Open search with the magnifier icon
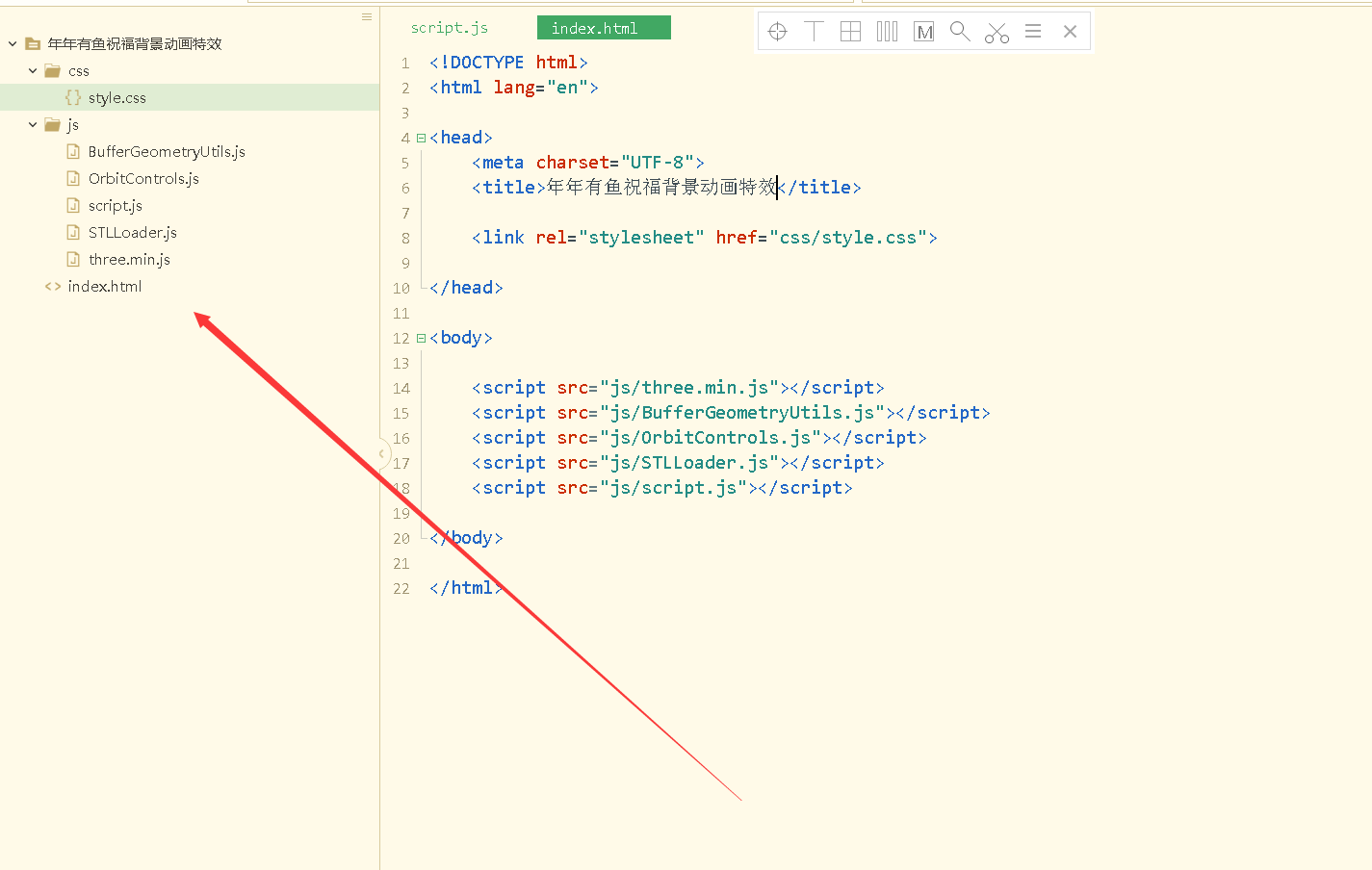1372x870 pixels. coord(960,32)
